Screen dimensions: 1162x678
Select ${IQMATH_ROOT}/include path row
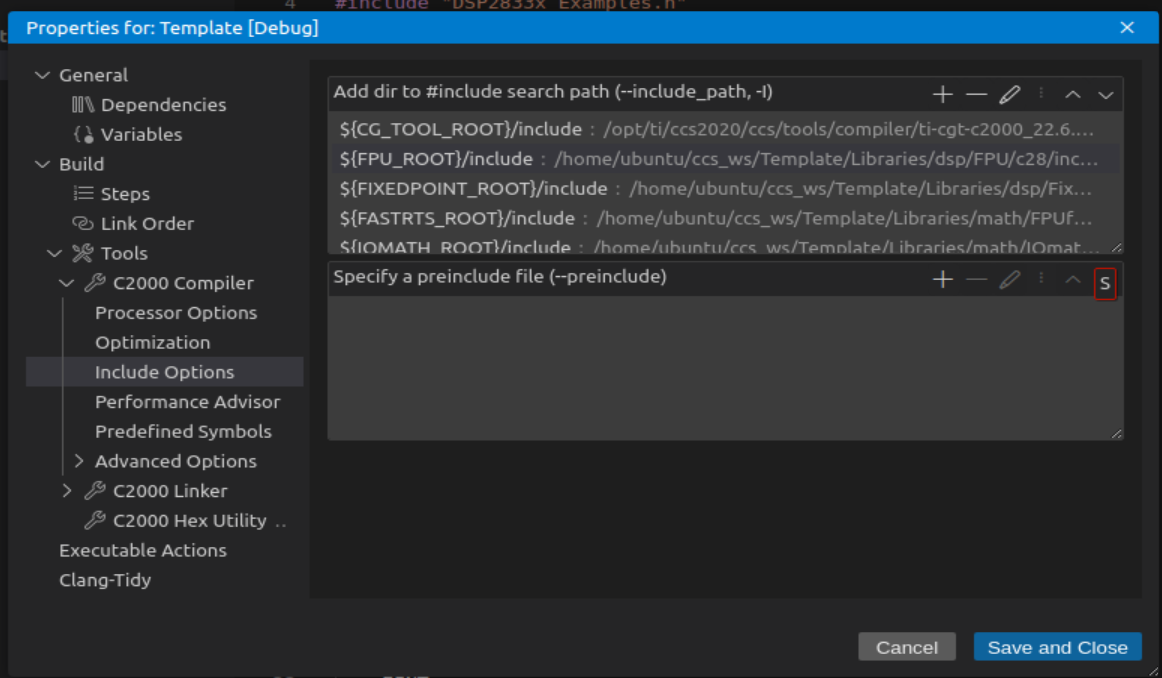pos(725,244)
